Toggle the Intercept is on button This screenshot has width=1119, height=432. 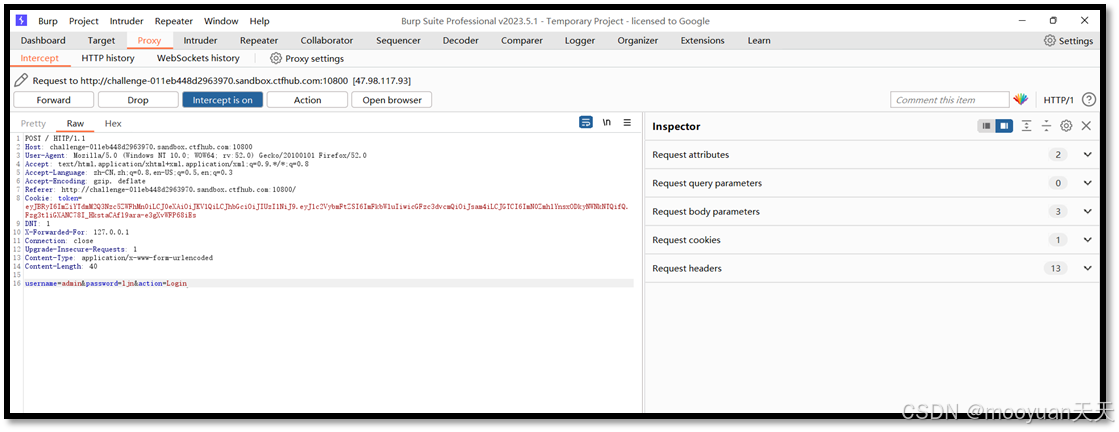[x=223, y=100]
